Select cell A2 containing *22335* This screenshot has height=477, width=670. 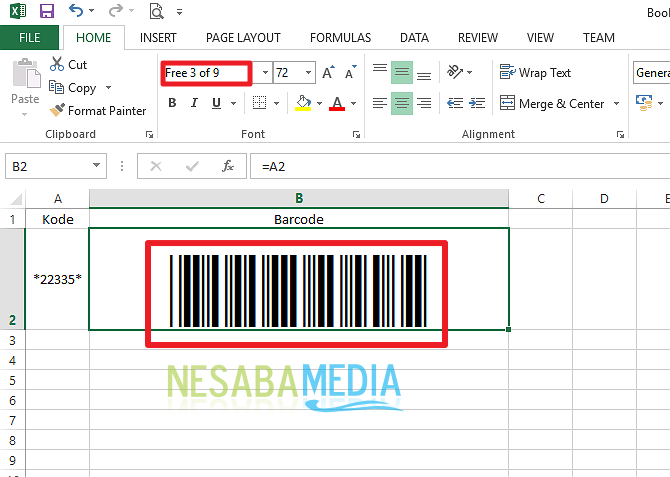[57, 278]
